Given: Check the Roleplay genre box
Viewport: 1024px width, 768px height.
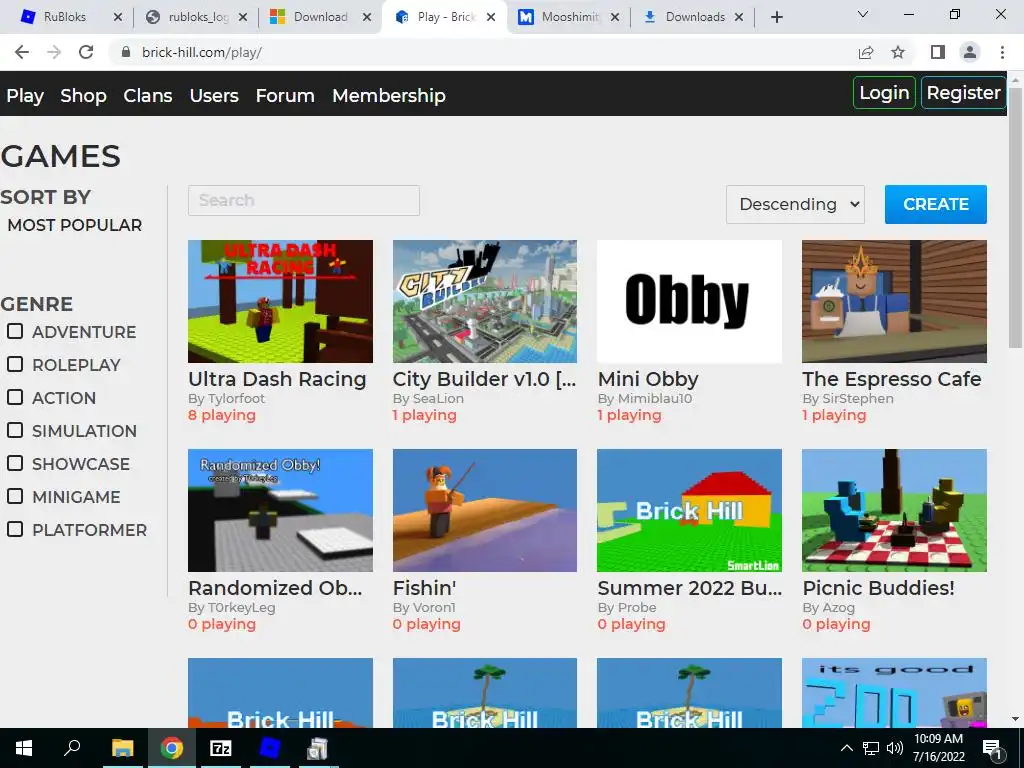Looking at the screenshot, I should pyautogui.click(x=14, y=364).
